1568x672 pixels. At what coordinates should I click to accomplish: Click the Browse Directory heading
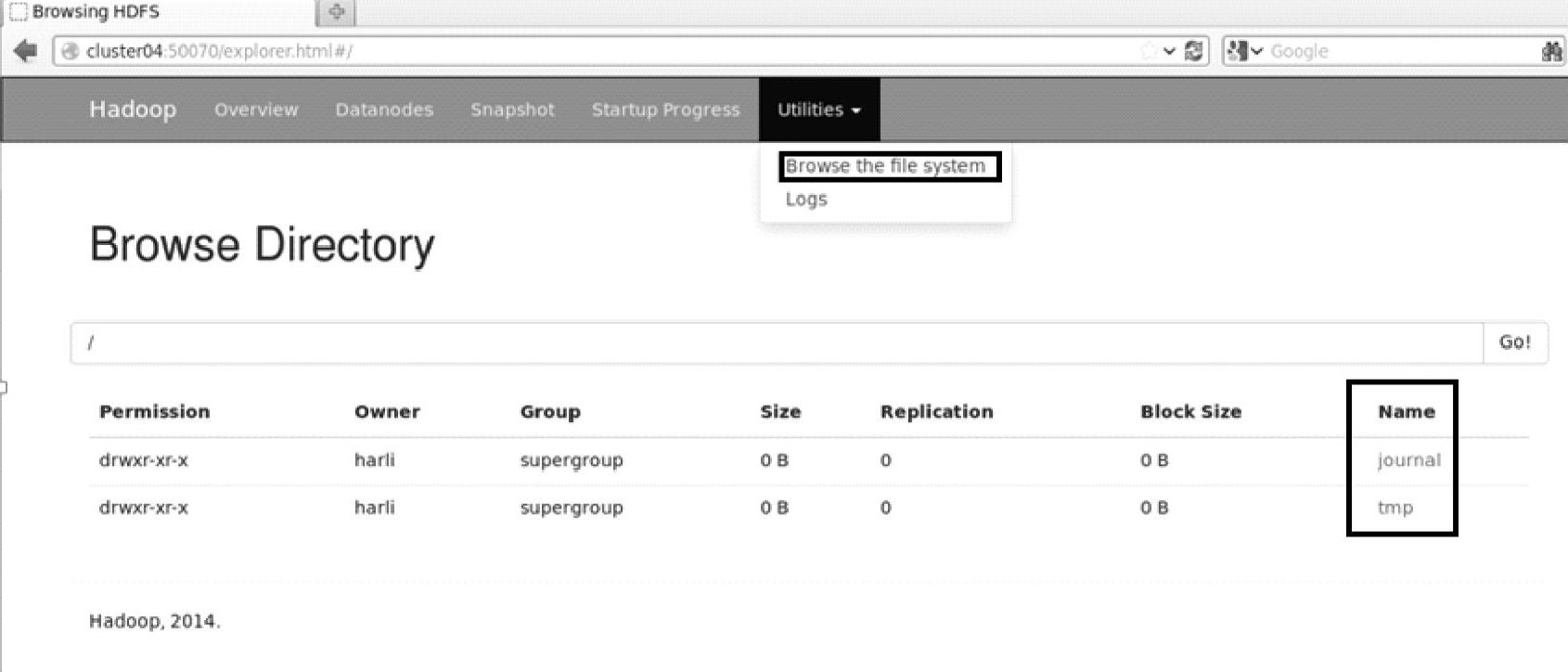[x=262, y=245]
